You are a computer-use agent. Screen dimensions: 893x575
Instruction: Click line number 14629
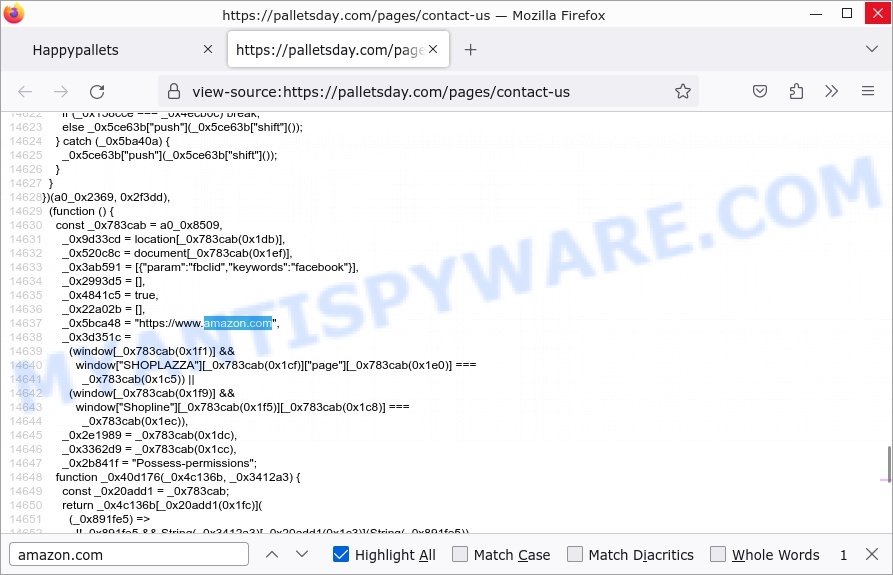(26, 211)
